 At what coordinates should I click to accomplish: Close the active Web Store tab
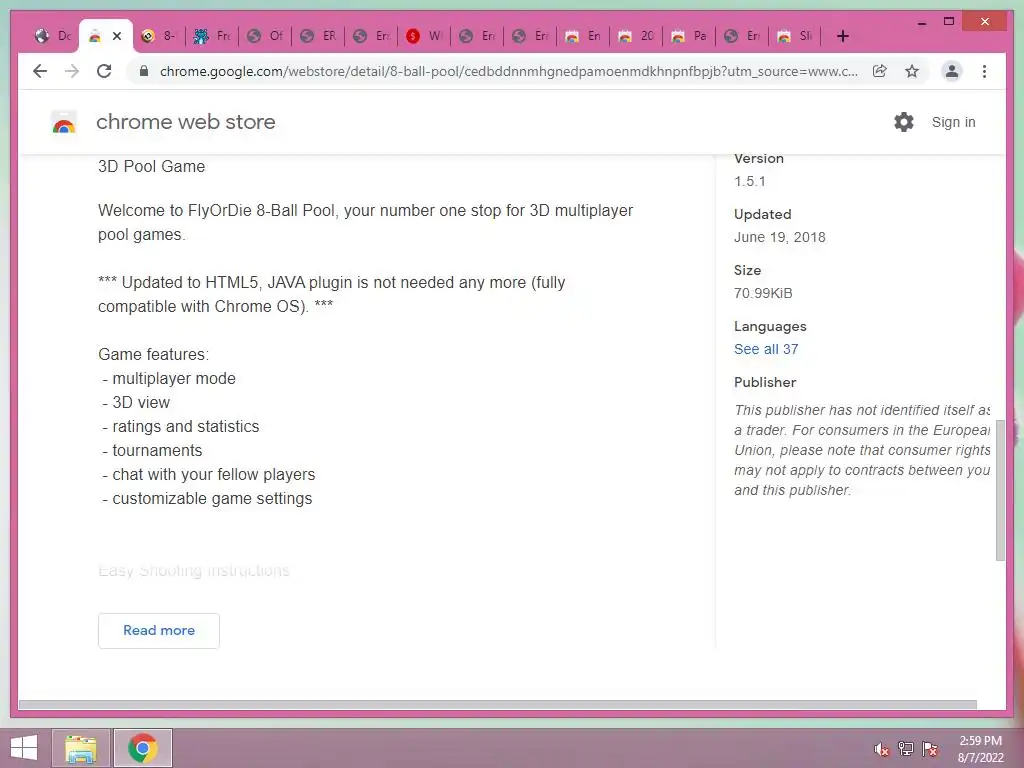coord(117,36)
